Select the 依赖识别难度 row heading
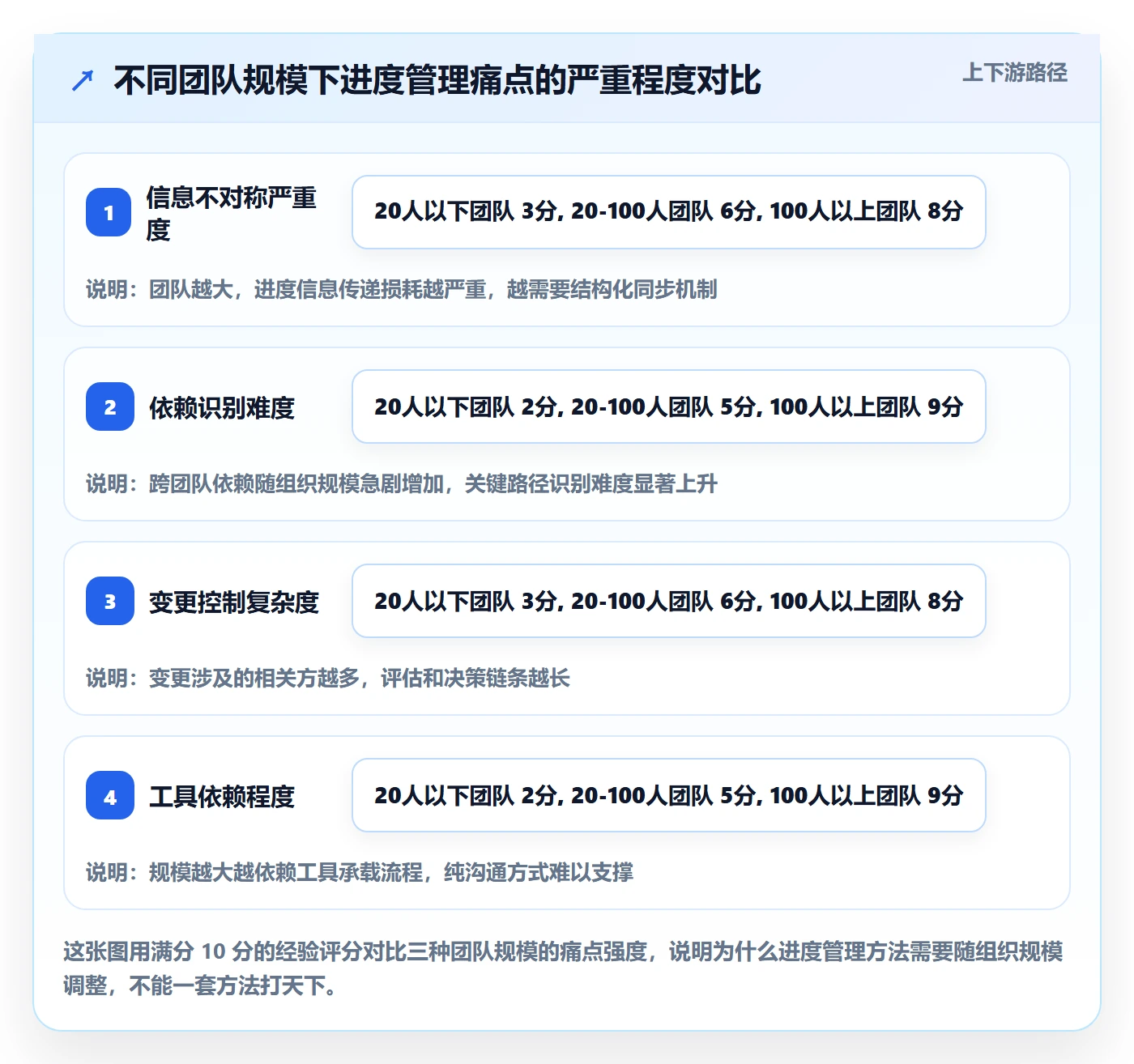Screen dimensions: 1134x1064 click(222, 407)
